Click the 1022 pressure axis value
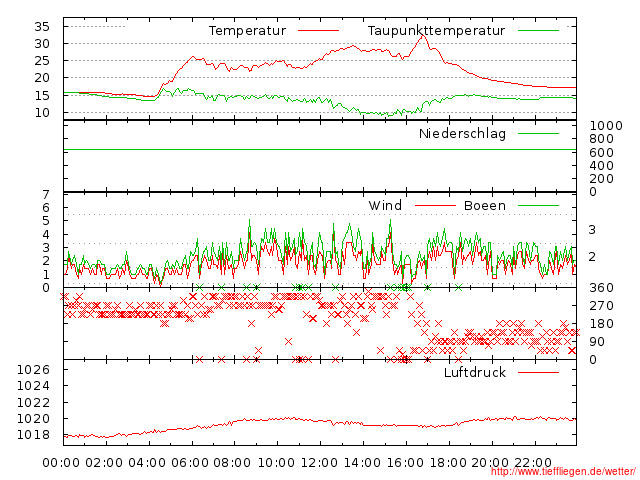 click(x=33, y=403)
